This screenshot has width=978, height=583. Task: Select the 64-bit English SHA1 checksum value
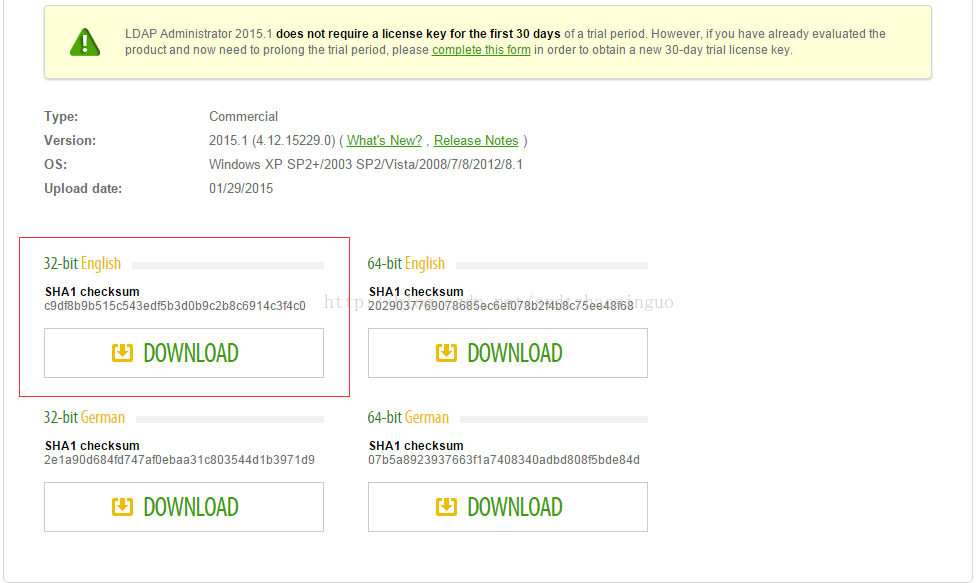tap(500, 306)
